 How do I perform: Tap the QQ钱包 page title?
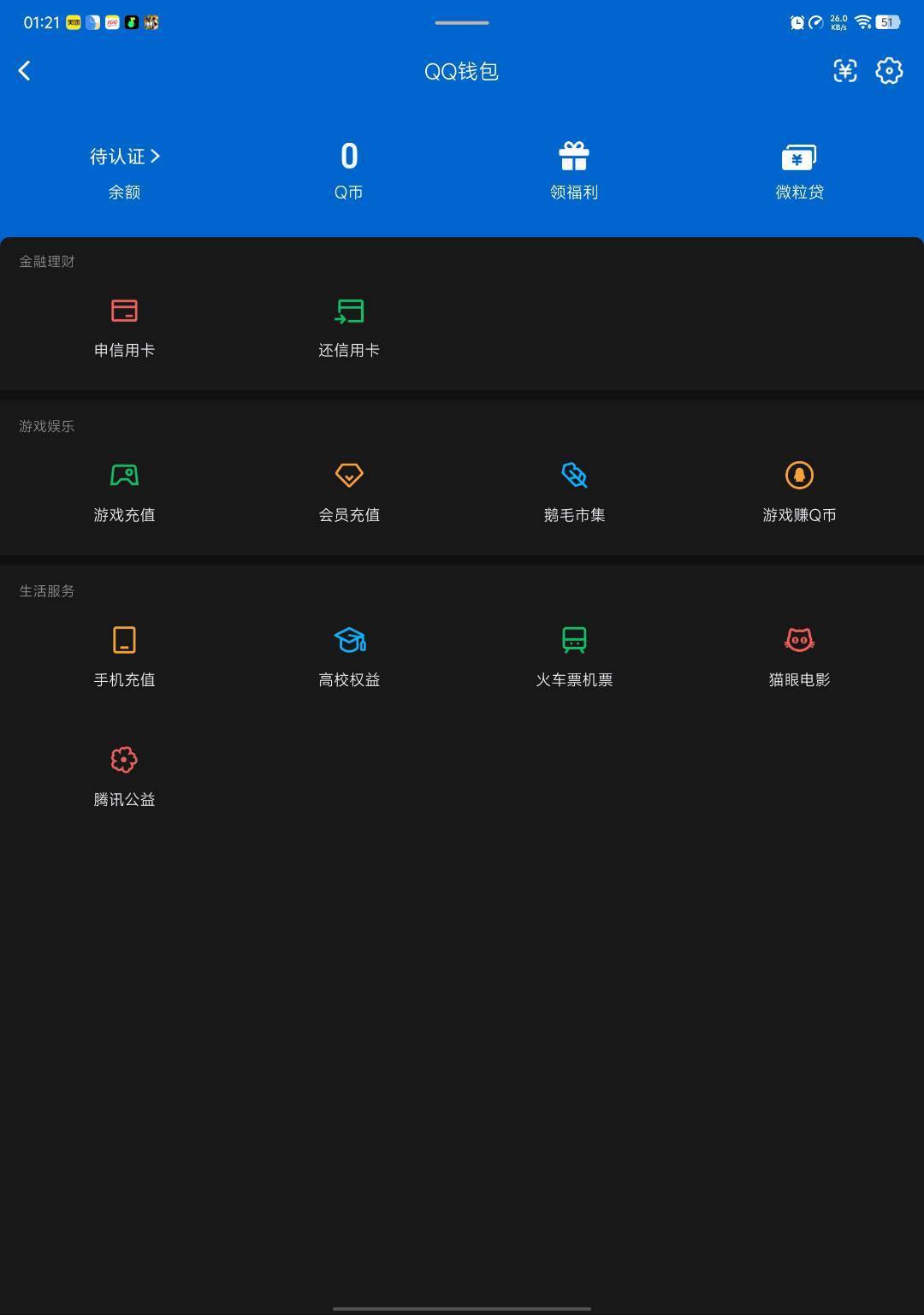click(x=461, y=71)
